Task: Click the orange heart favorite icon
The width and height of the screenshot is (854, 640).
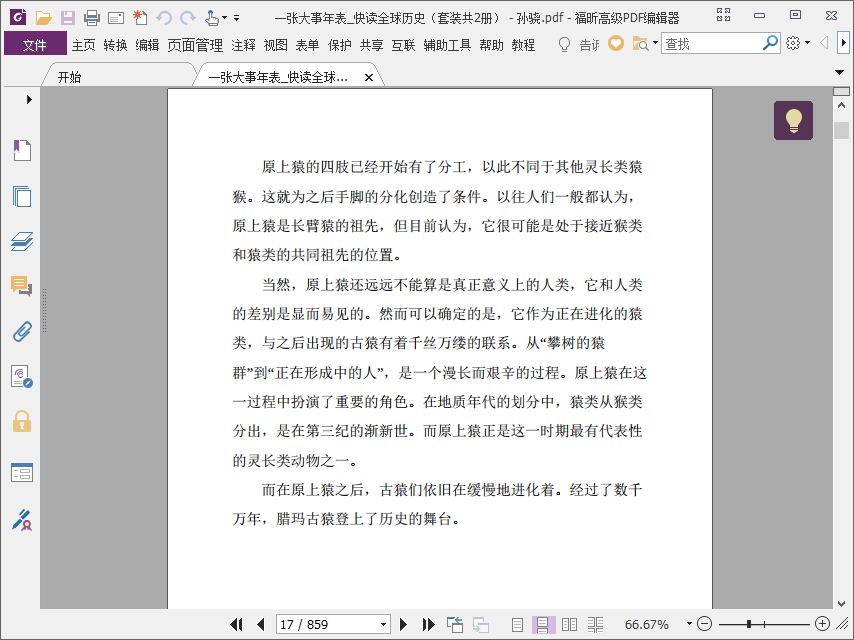Action: 615,43
